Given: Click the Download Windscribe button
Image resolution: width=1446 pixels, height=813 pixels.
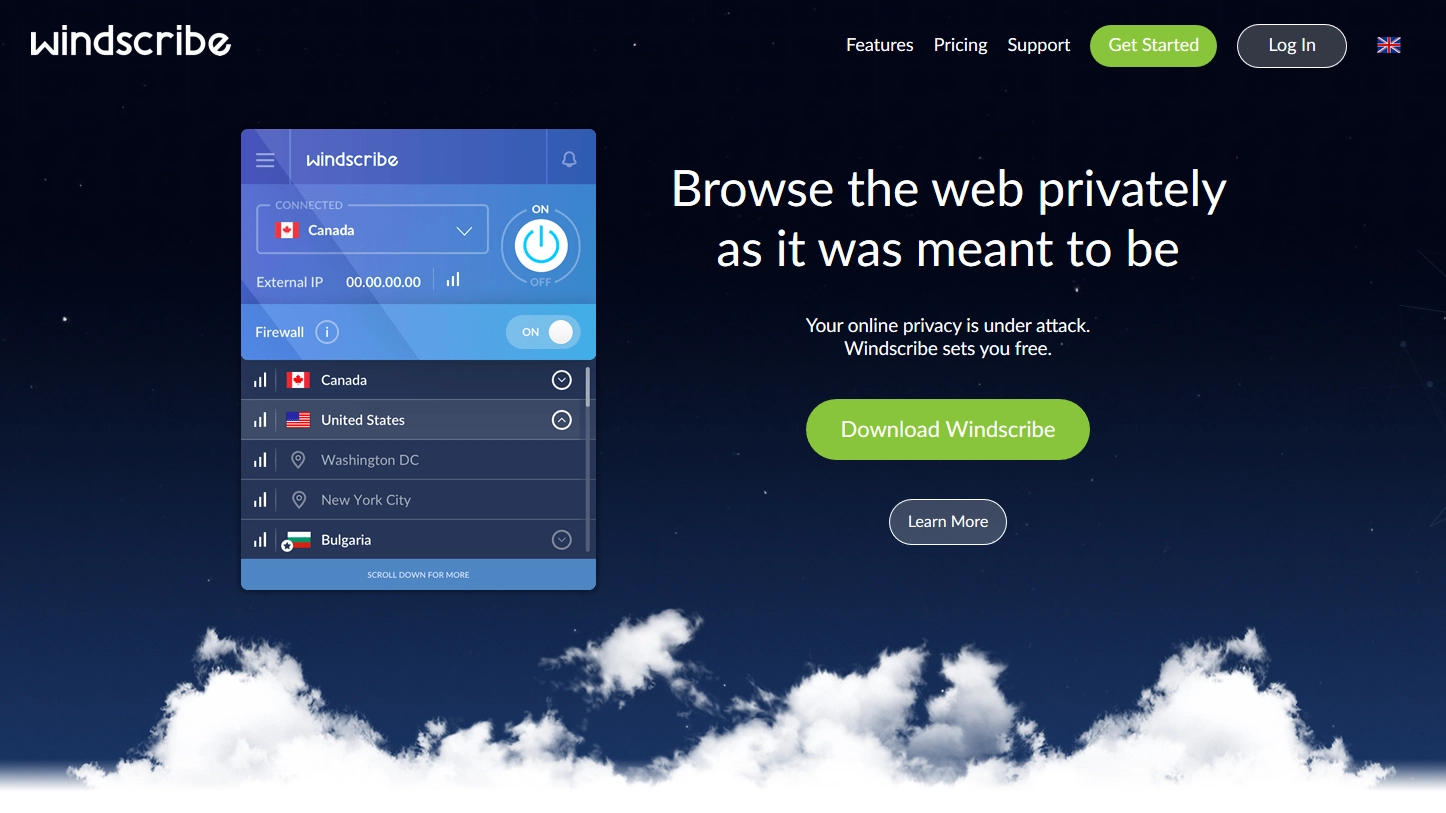Looking at the screenshot, I should click(x=948, y=430).
